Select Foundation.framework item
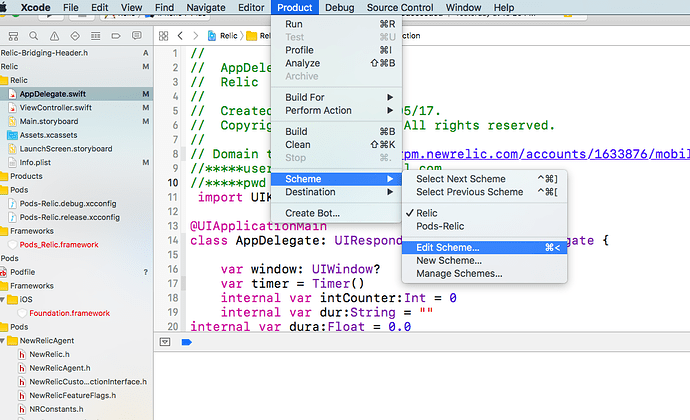This screenshot has width=690, height=420. pos(70,313)
